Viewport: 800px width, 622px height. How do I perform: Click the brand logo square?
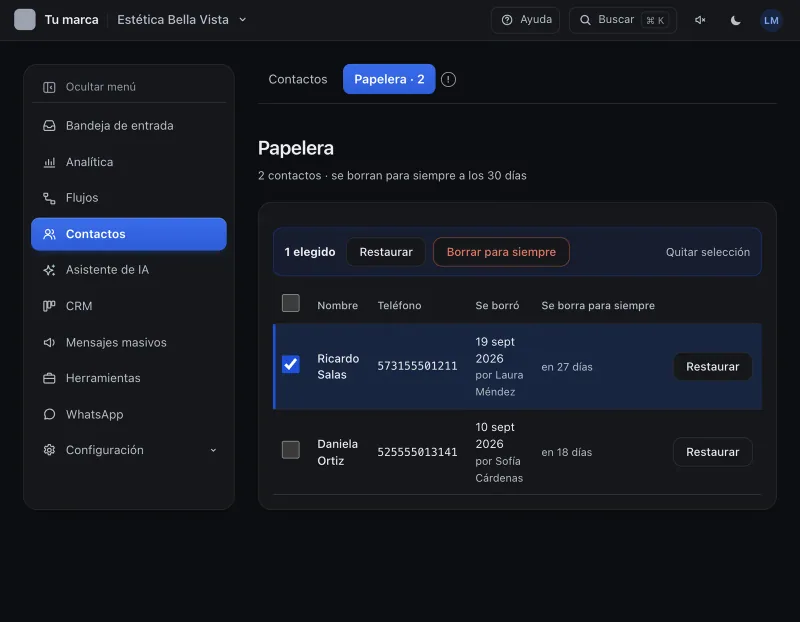(x=24, y=20)
